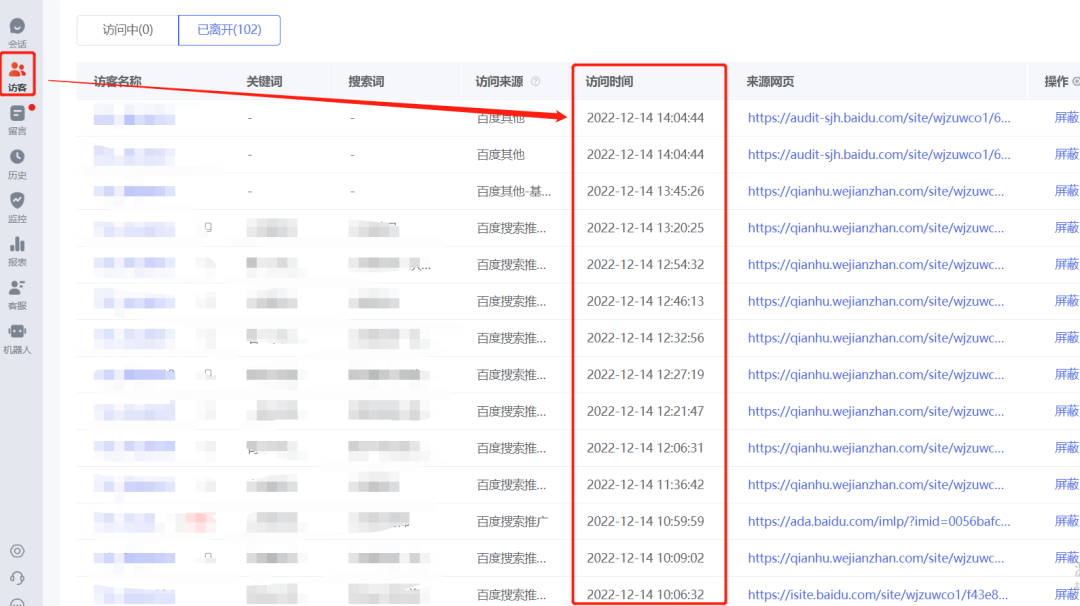
Task: Click the 来源网页 column header
Action: tap(770, 81)
